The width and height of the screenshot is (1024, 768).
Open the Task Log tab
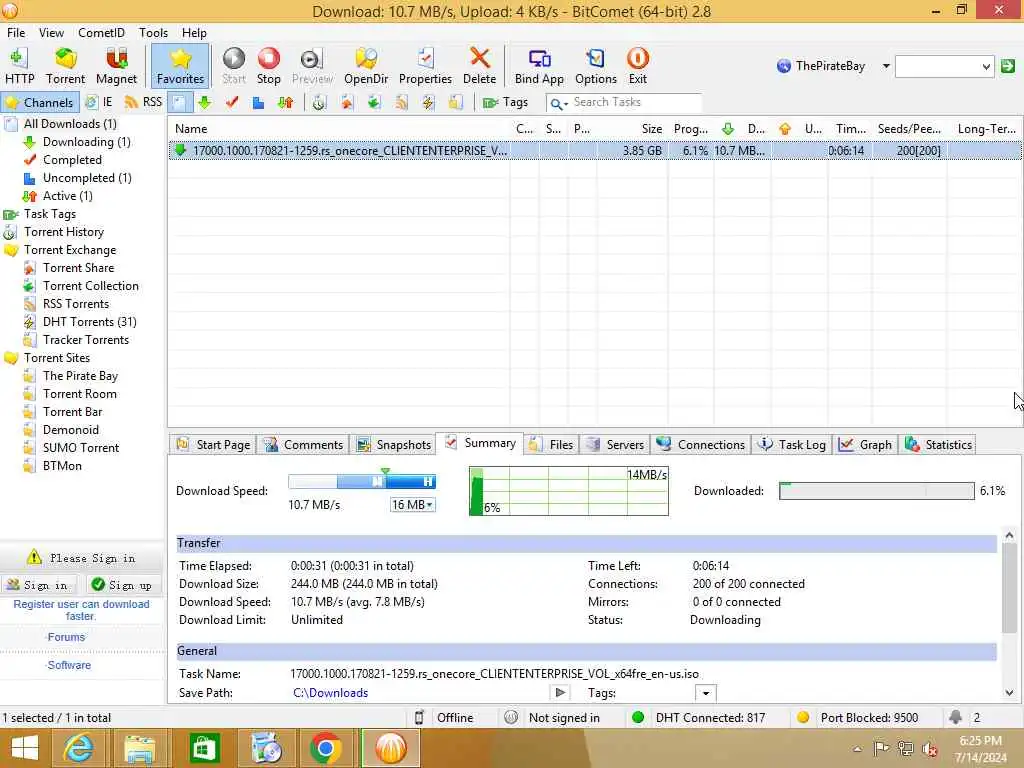tap(792, 445)
